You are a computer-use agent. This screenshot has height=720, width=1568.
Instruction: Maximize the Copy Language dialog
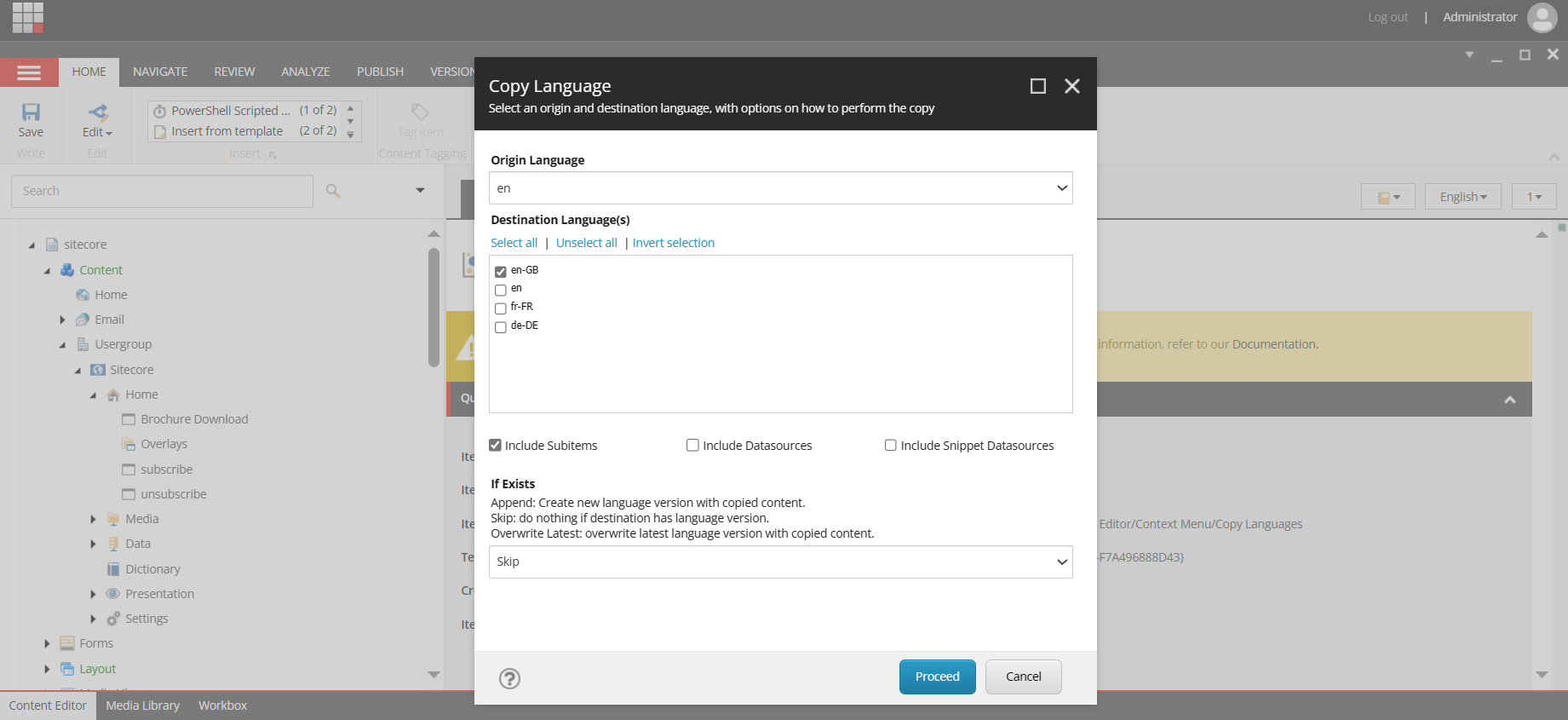(x=1037, y=86)
